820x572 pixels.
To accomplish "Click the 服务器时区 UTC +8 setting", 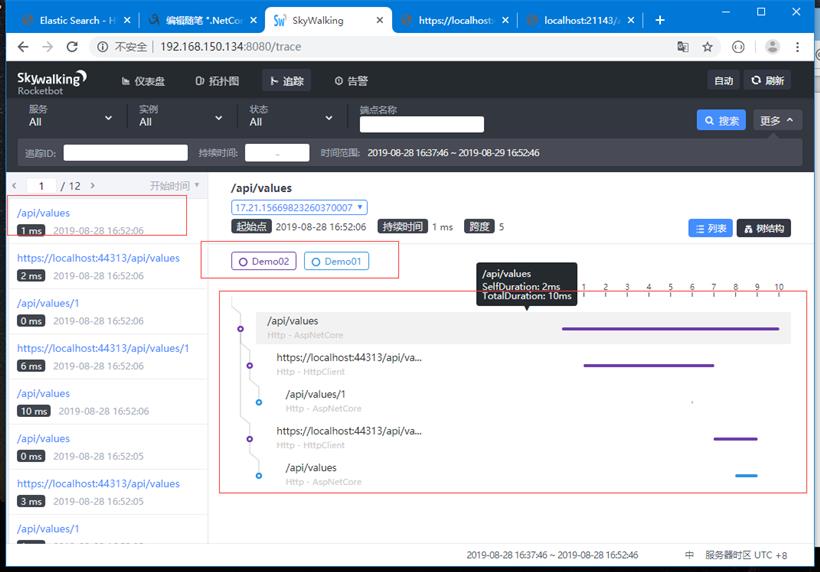I will tap(746, 555).
